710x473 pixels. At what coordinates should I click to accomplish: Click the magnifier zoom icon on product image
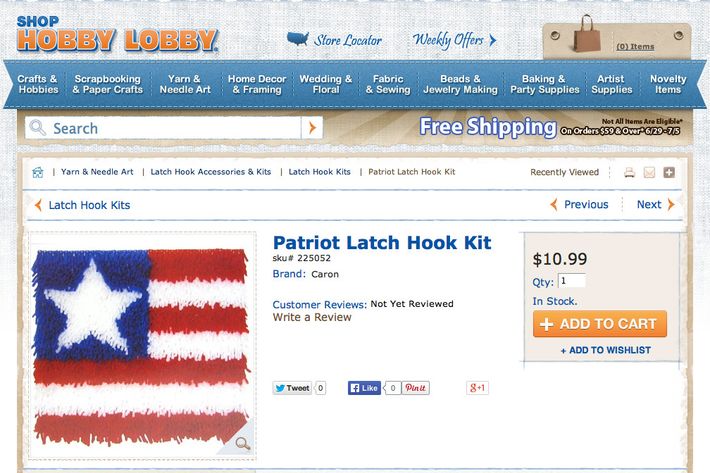click(243, 443)
